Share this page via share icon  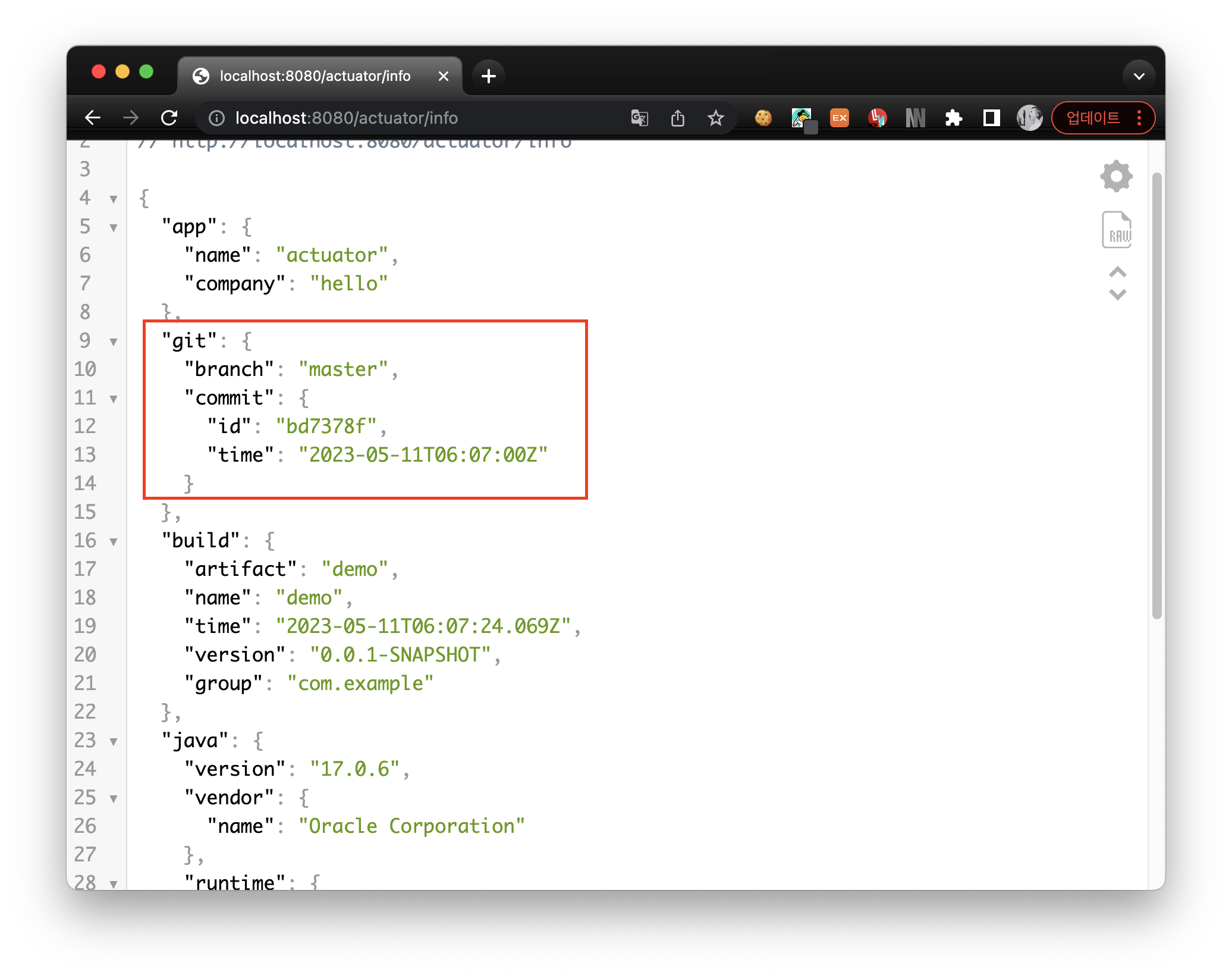pos(677,118)
